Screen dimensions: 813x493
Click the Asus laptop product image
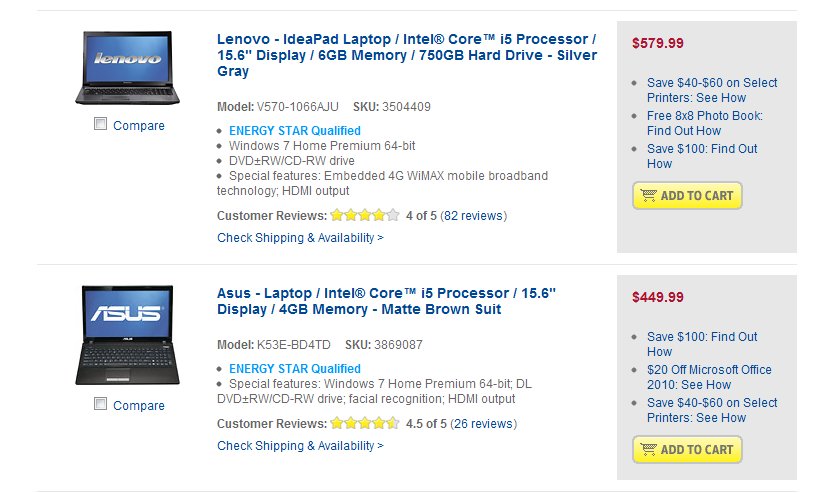click(128, 335)
